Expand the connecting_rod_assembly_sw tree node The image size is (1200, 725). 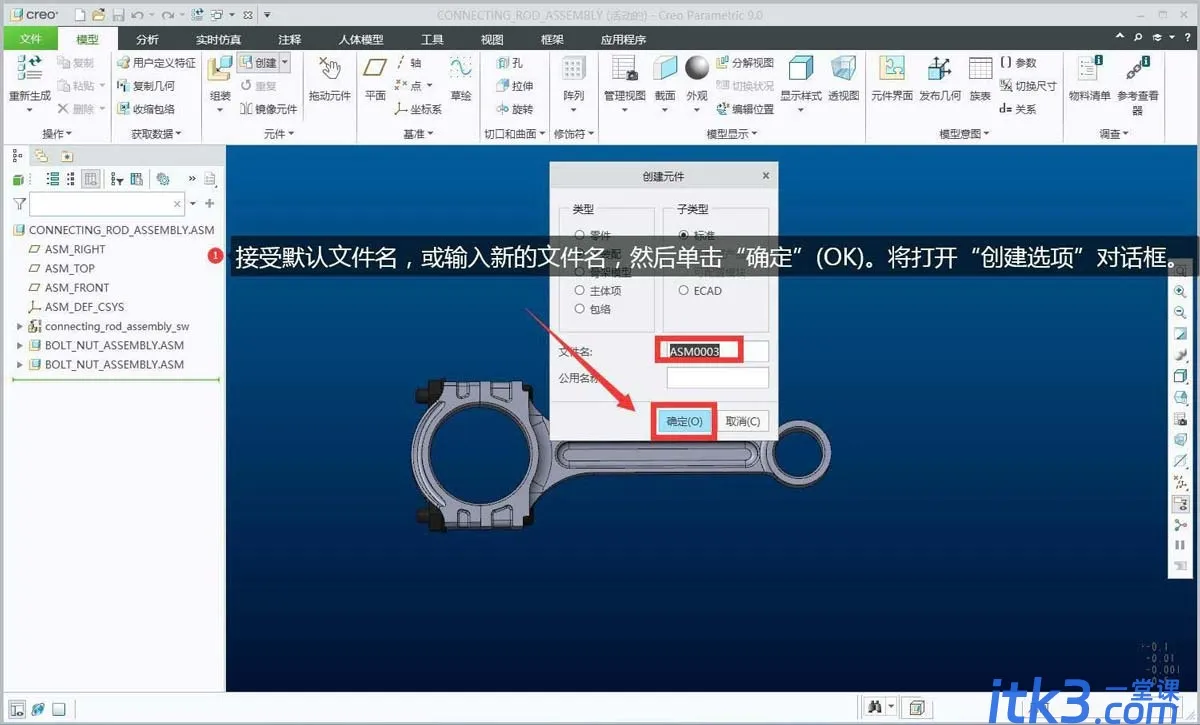(x=19, y=326)
